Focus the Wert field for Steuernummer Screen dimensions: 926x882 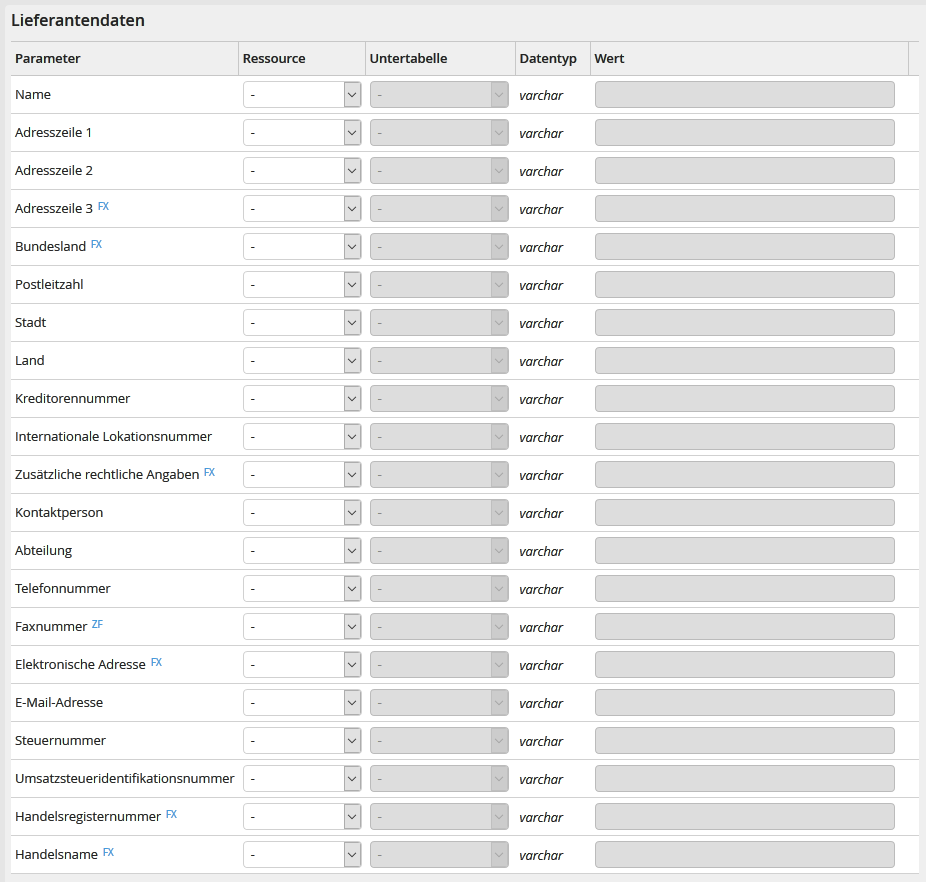coord(744,741)
